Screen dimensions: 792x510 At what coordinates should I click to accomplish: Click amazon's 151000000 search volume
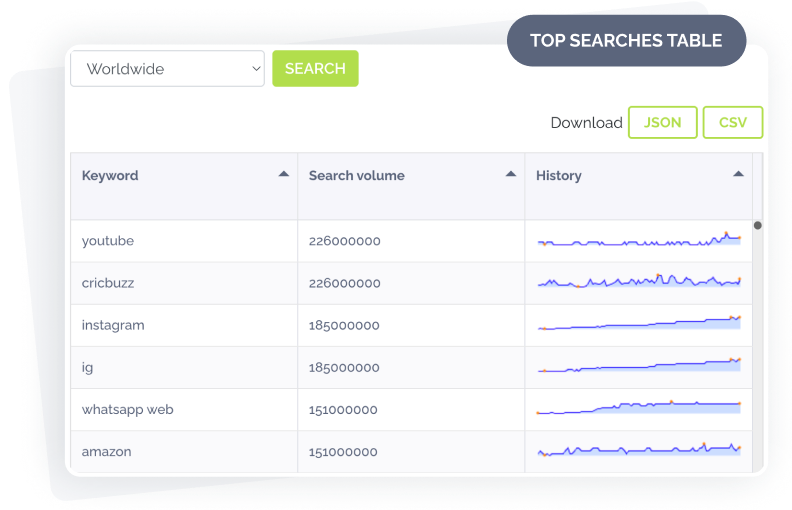(343, 452)
